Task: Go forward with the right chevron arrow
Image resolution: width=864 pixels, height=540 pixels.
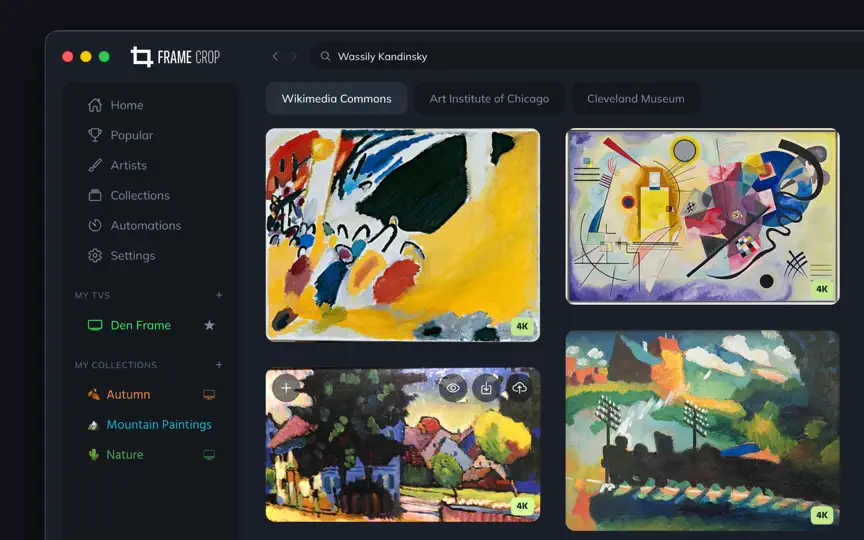Action: coord(294,56)
